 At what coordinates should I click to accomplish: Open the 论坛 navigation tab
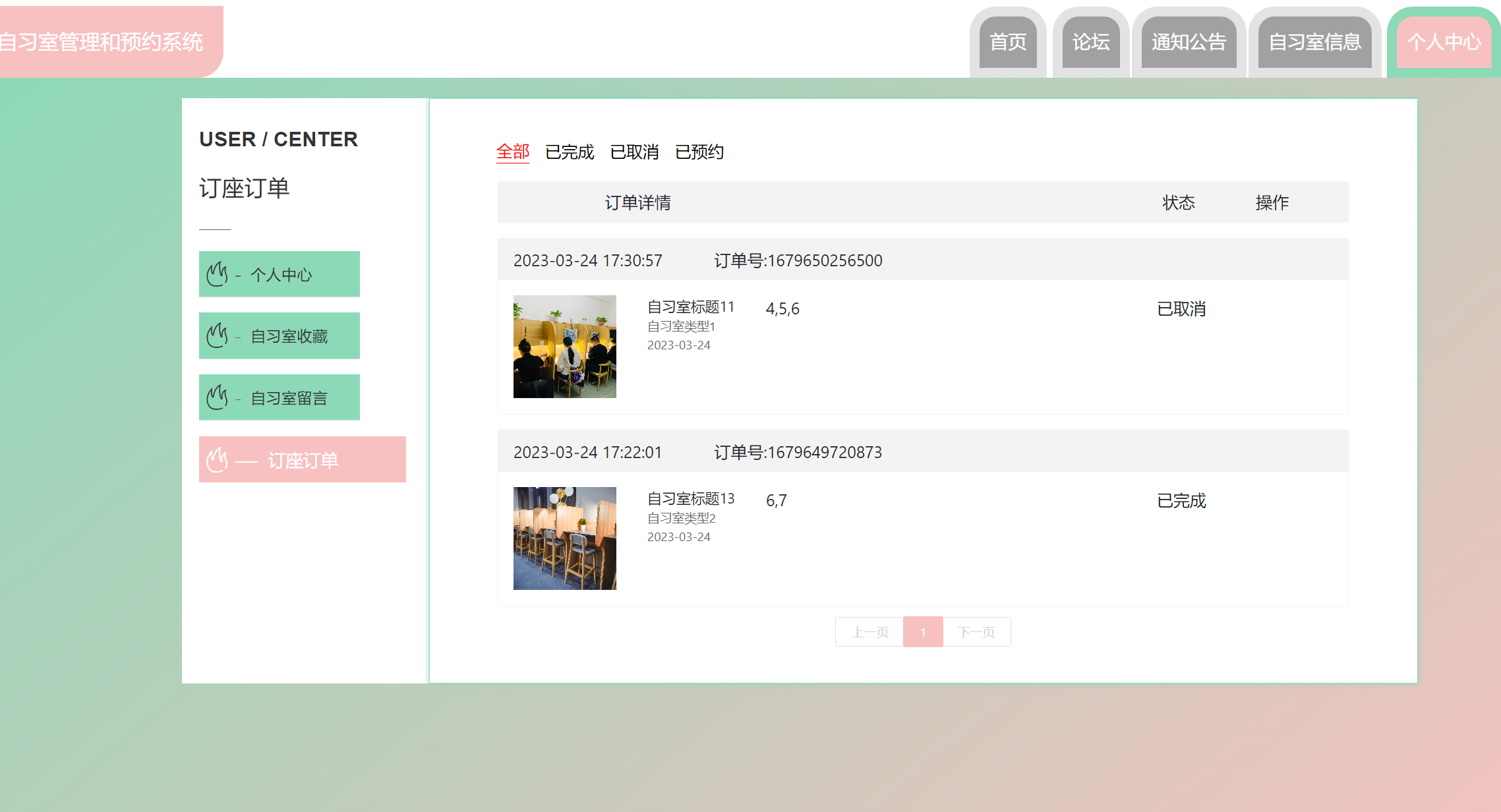[1091, 42]
